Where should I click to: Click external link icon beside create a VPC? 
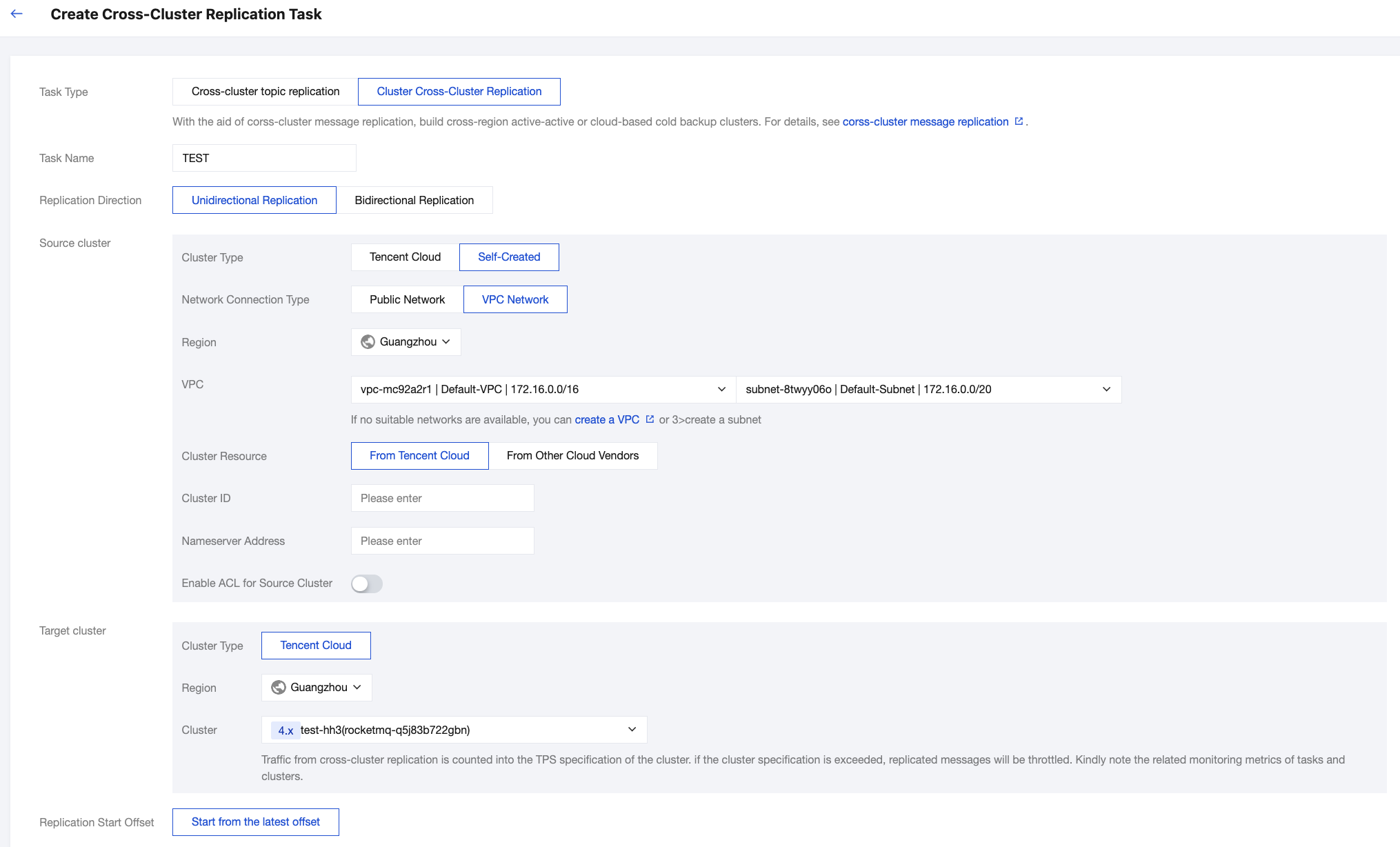pyautogui.click(x=650, y=419)
